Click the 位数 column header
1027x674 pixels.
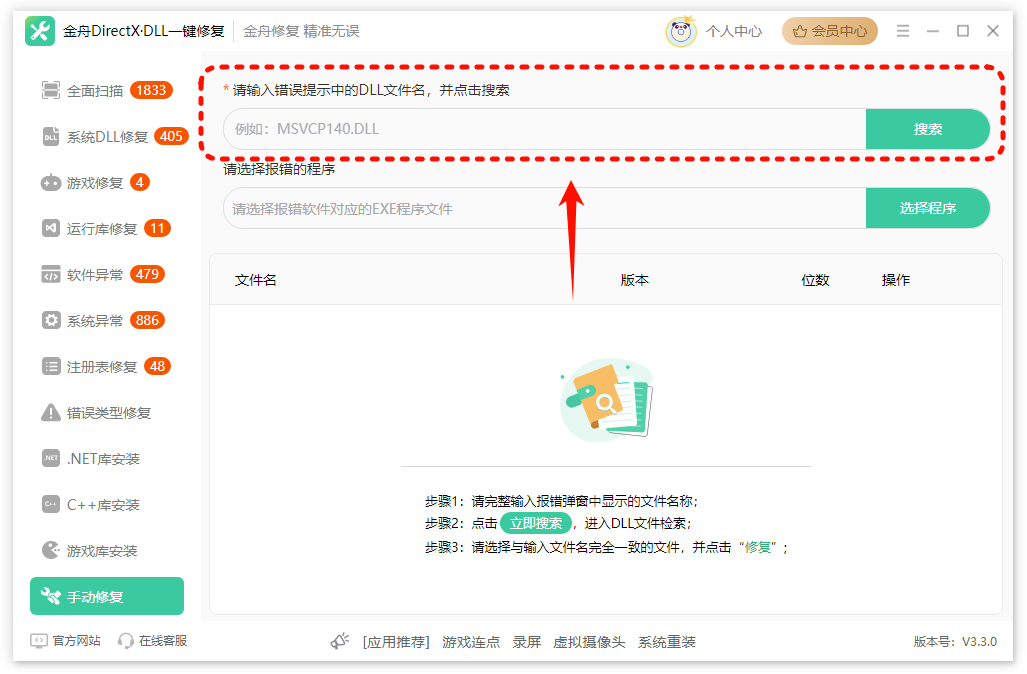[815, 280]
